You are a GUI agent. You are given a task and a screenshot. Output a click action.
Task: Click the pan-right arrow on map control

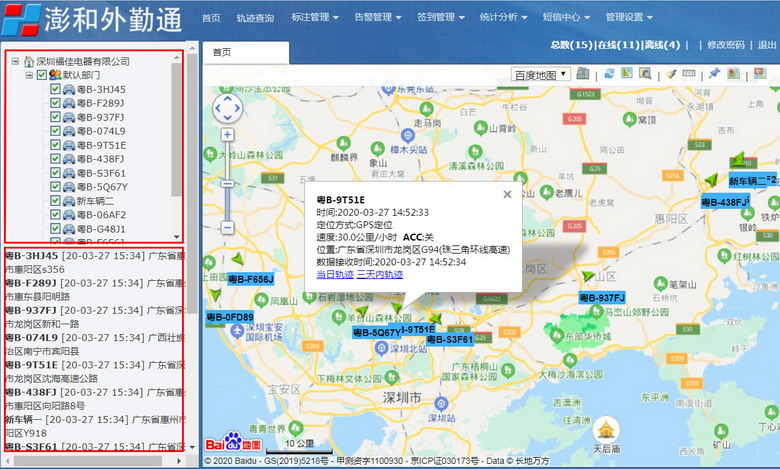click(x=237, y=108)
